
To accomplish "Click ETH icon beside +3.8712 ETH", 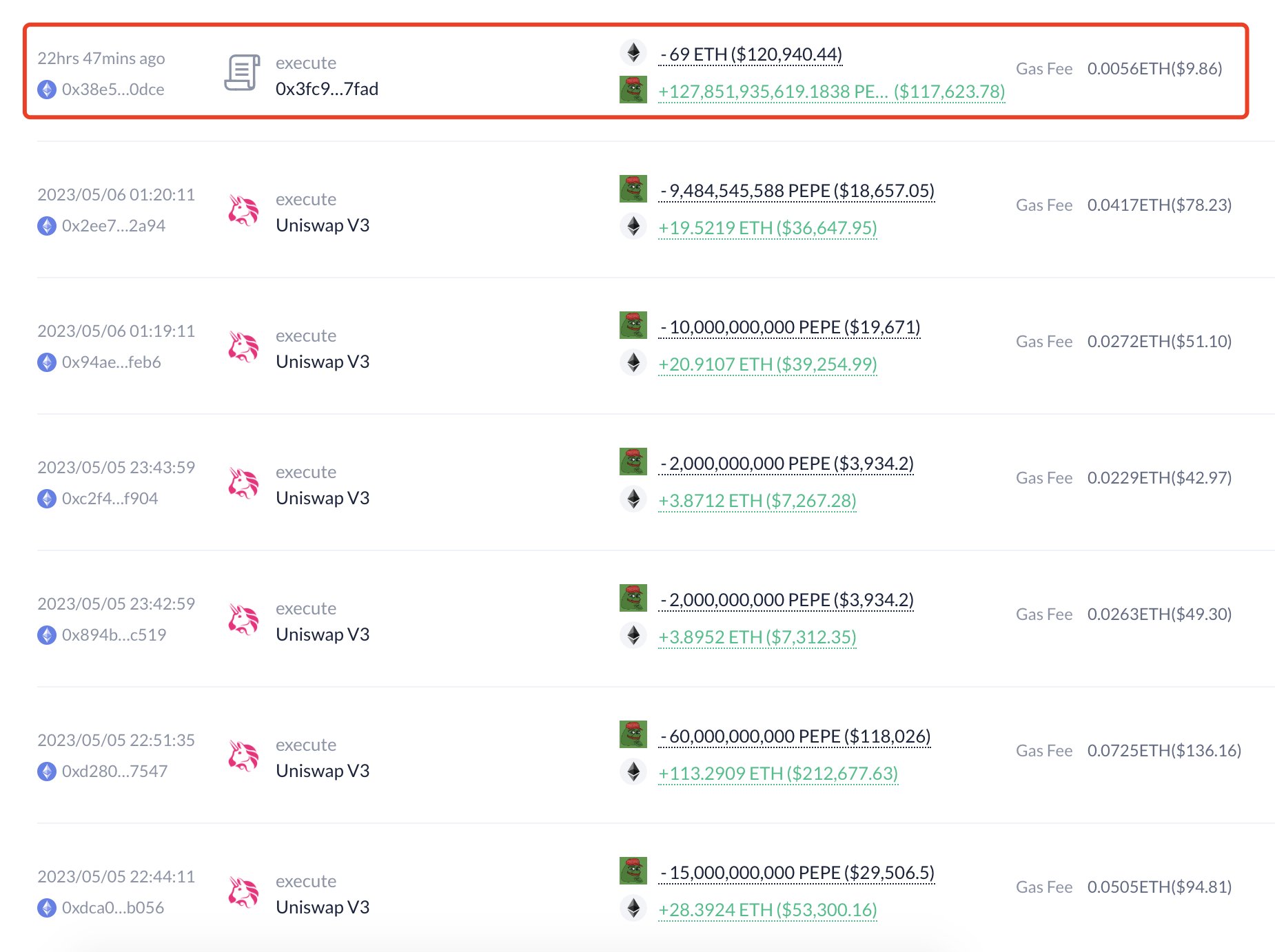I will (633, 499).
